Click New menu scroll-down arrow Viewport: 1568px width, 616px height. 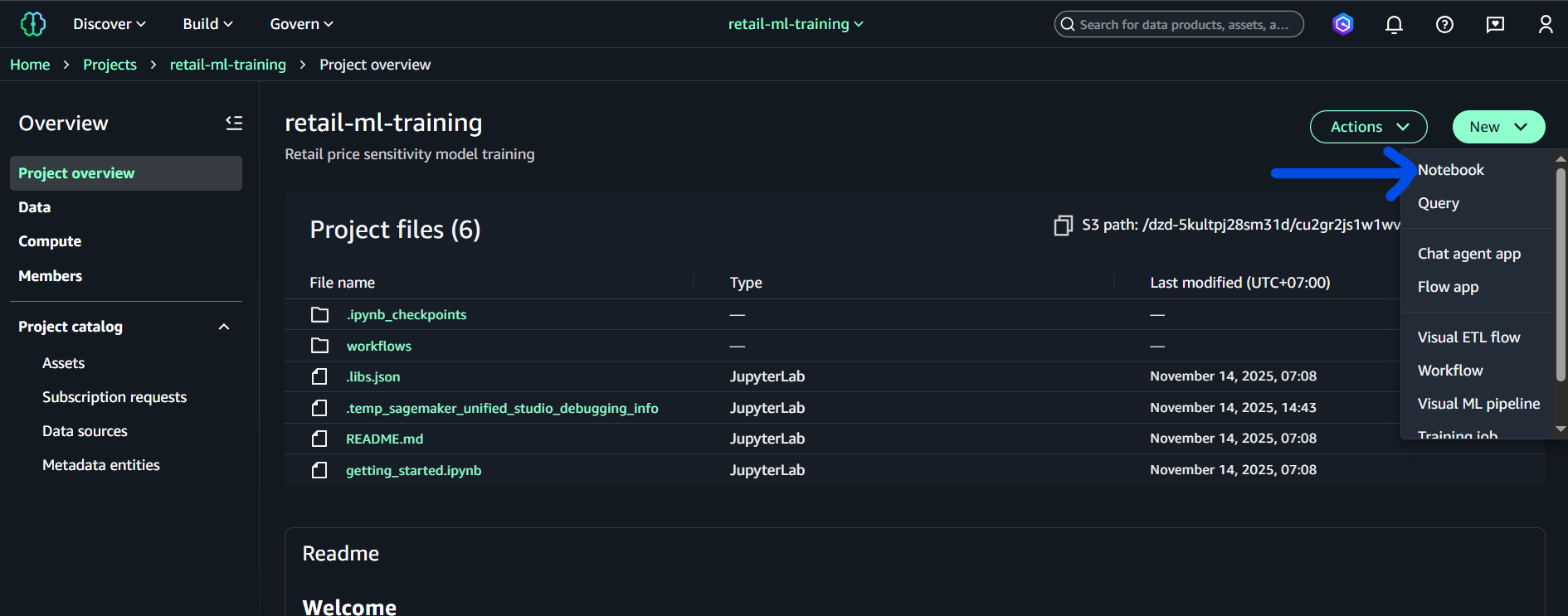tap(1561, 429)
